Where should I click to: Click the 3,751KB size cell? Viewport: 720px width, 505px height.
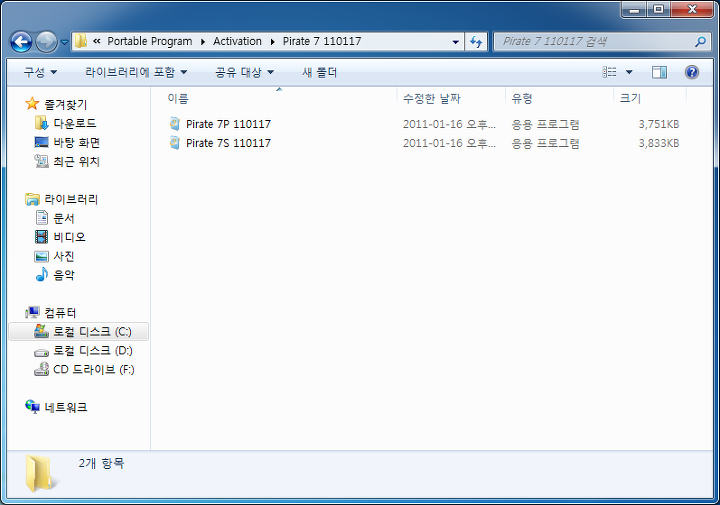658,124
